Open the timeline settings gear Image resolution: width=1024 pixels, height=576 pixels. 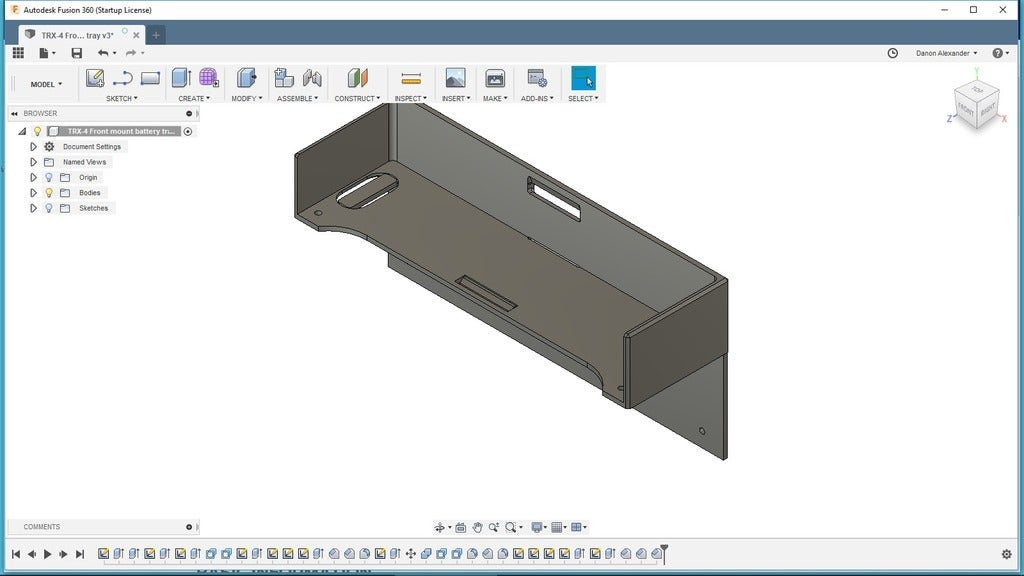click(x=1006, y=554)
